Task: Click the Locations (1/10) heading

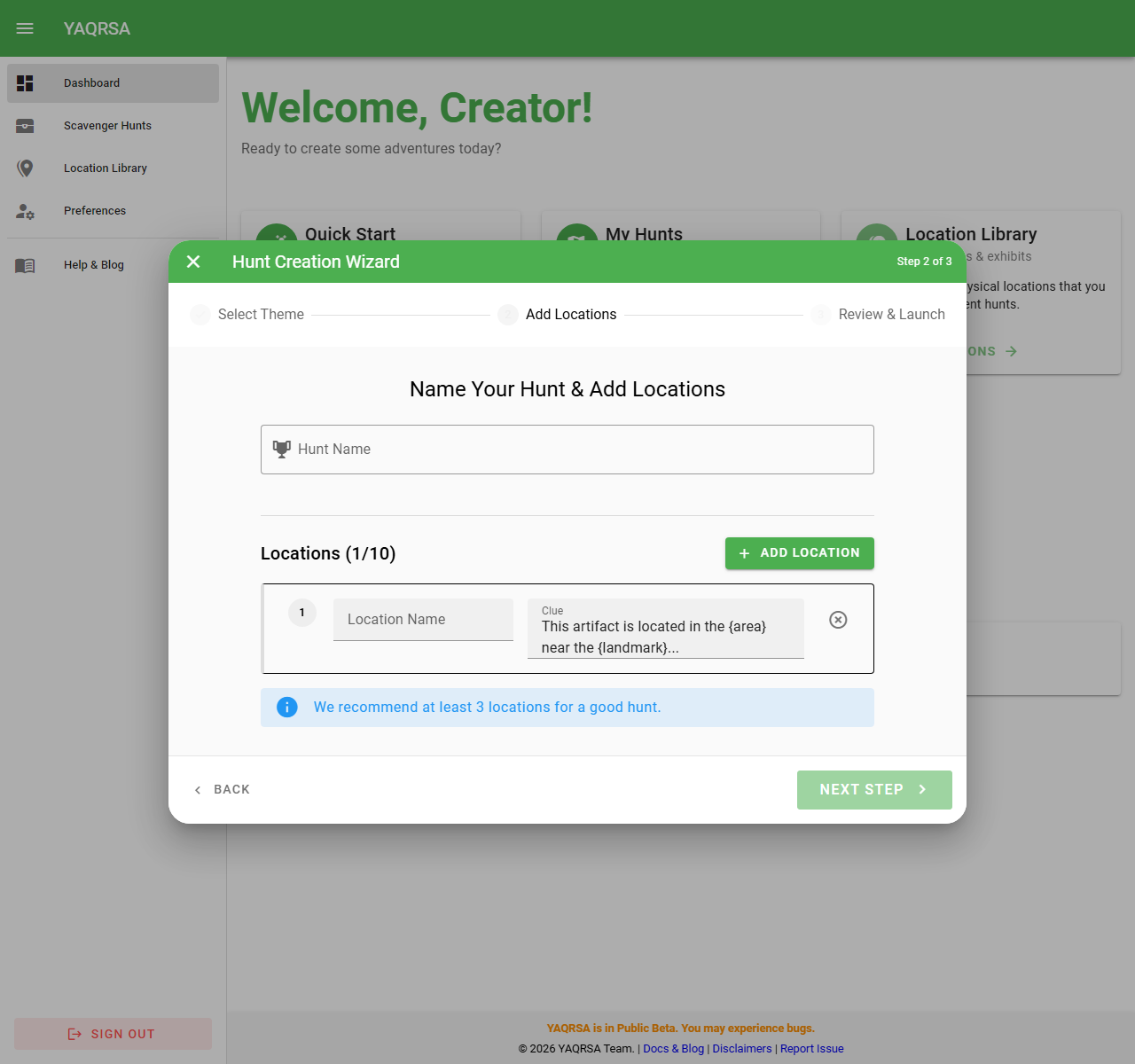Action: (328, 553)
